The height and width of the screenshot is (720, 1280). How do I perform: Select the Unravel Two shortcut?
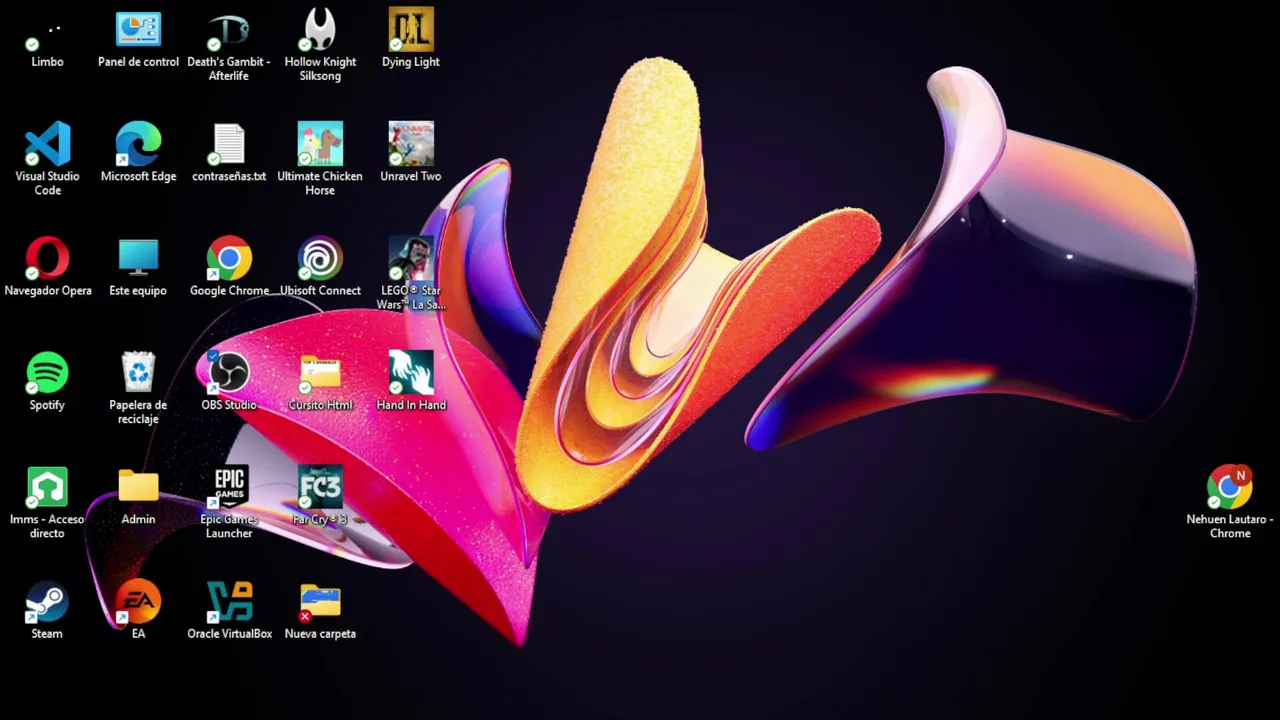tap(411, 154)
